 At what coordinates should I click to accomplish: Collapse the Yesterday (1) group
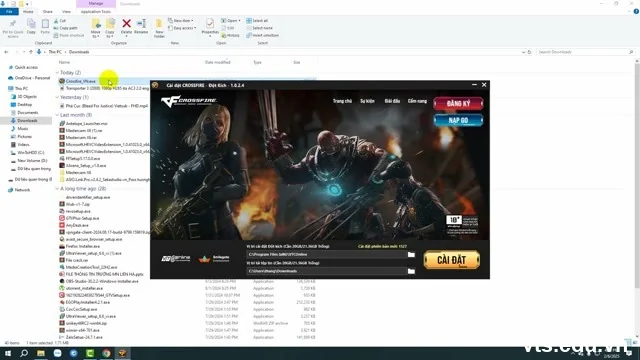click(x=57, y=97)
